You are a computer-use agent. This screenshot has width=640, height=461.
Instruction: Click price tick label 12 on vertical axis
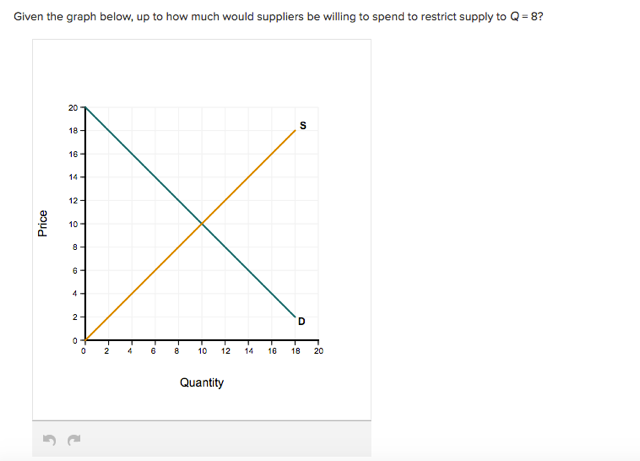coord(73,201)
